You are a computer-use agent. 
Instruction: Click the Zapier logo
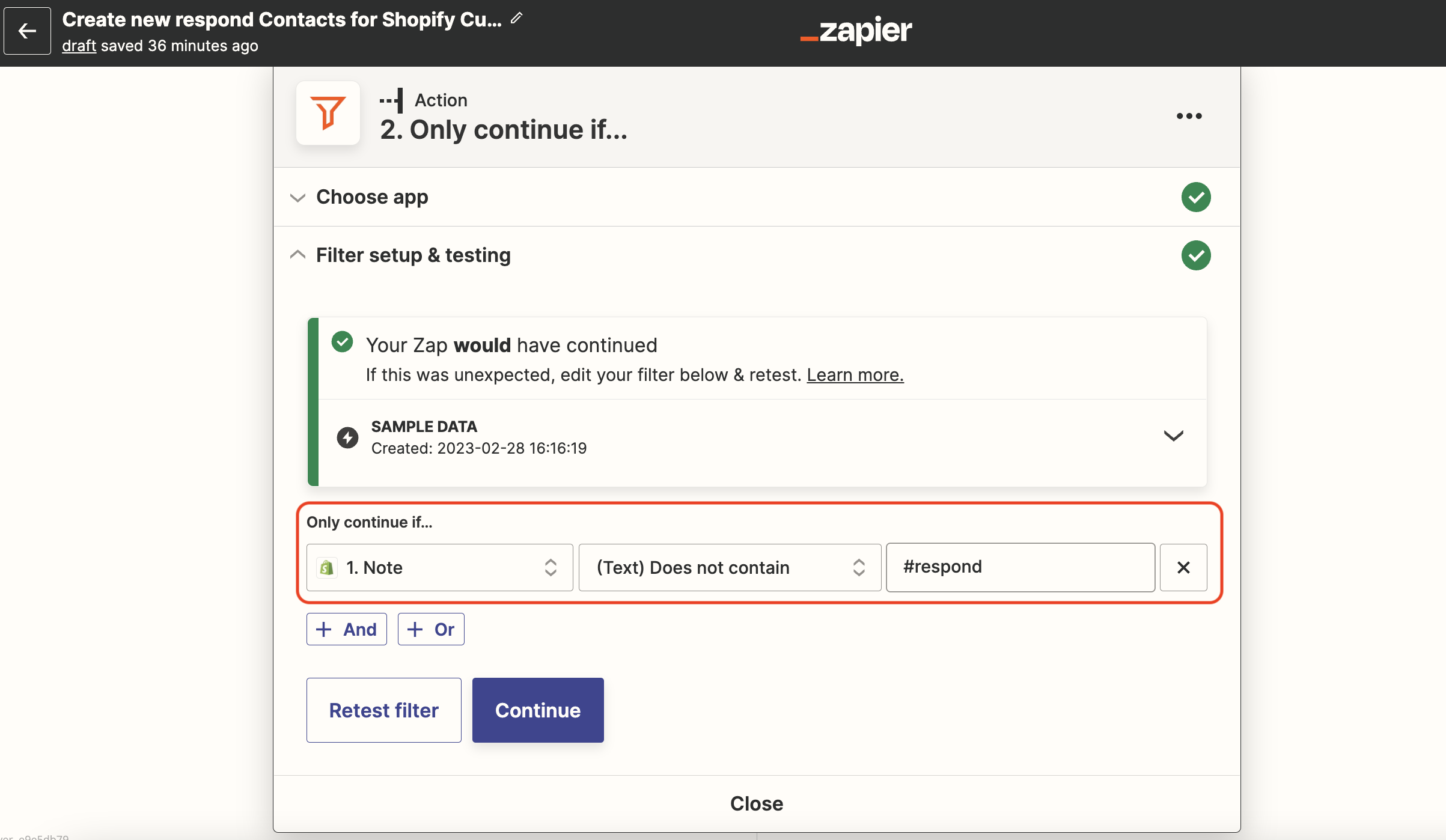pos(856,31)
